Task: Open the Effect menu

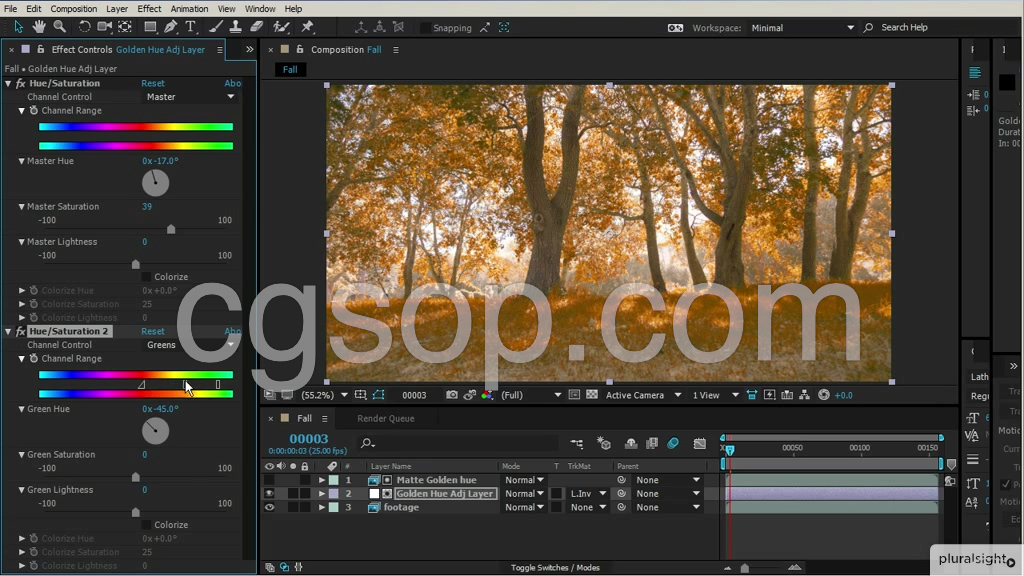Action: tap(149, 8)
